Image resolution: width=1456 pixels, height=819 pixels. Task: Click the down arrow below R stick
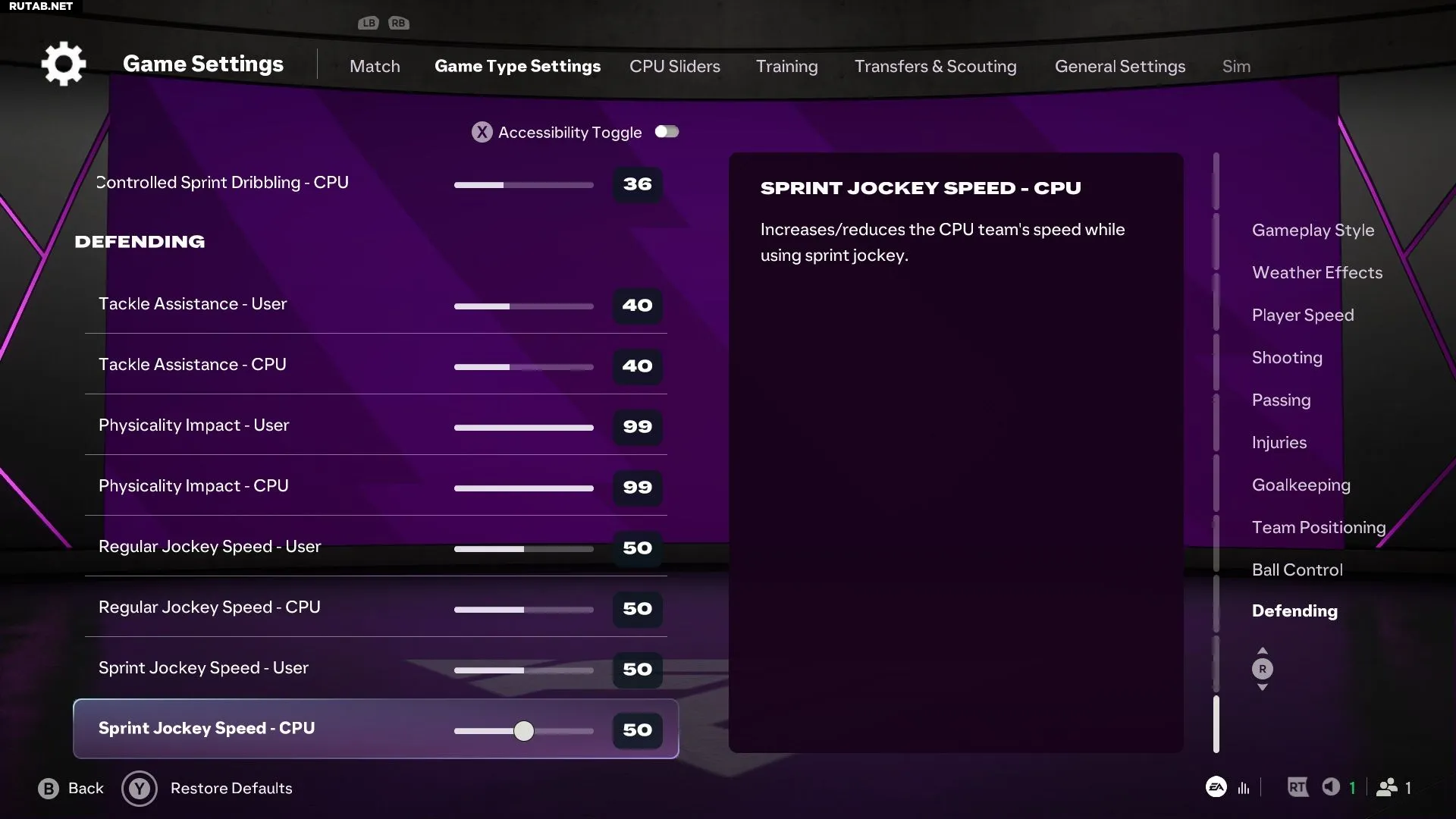coord(1263,687)
